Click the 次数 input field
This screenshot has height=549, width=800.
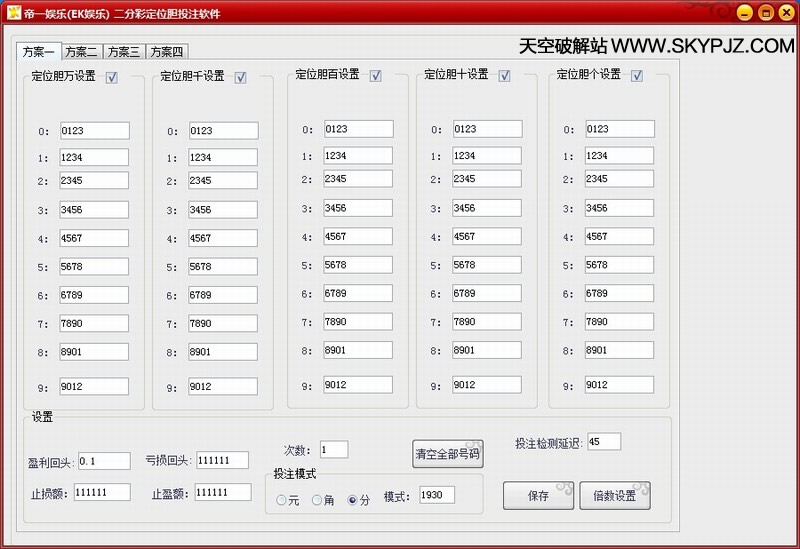334,450
